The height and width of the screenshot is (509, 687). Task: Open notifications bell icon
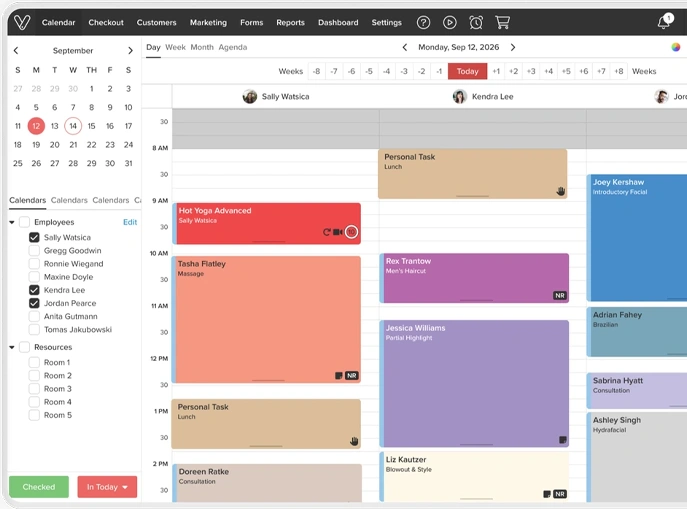(664, 22)
